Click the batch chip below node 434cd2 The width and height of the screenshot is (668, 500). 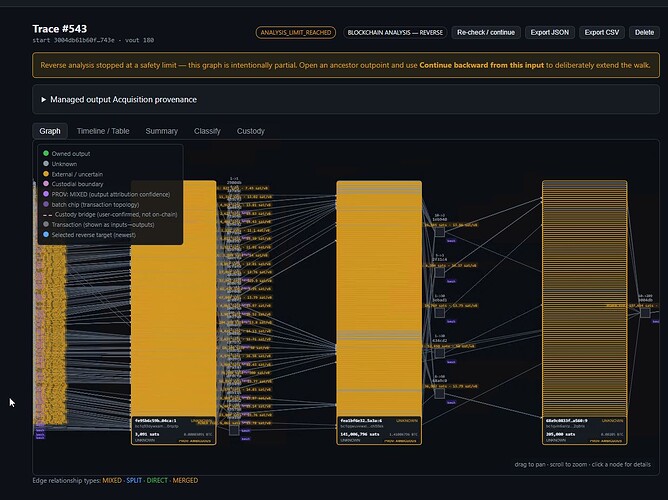click(451, 362)
